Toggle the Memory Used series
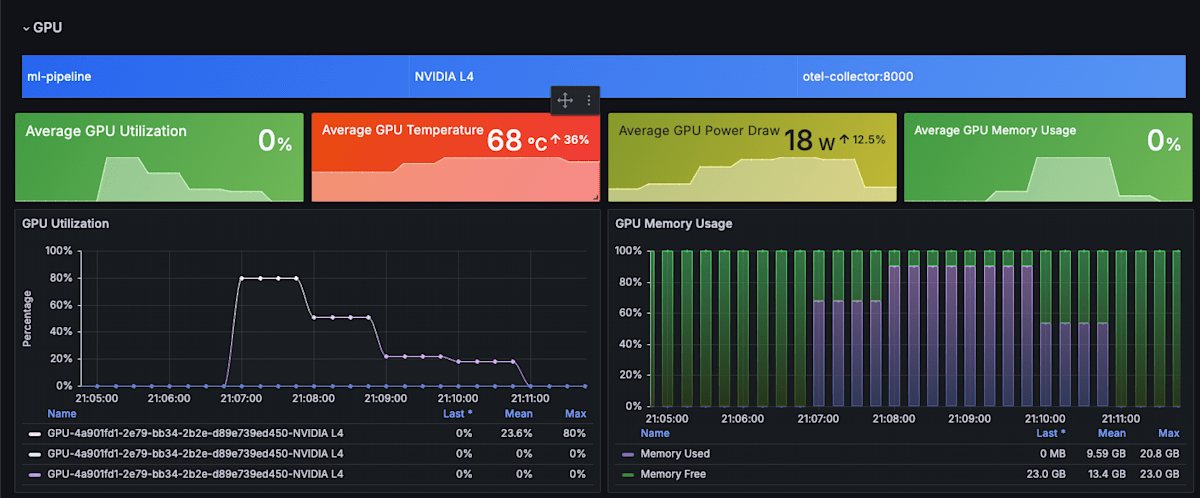 pos(675,454)
